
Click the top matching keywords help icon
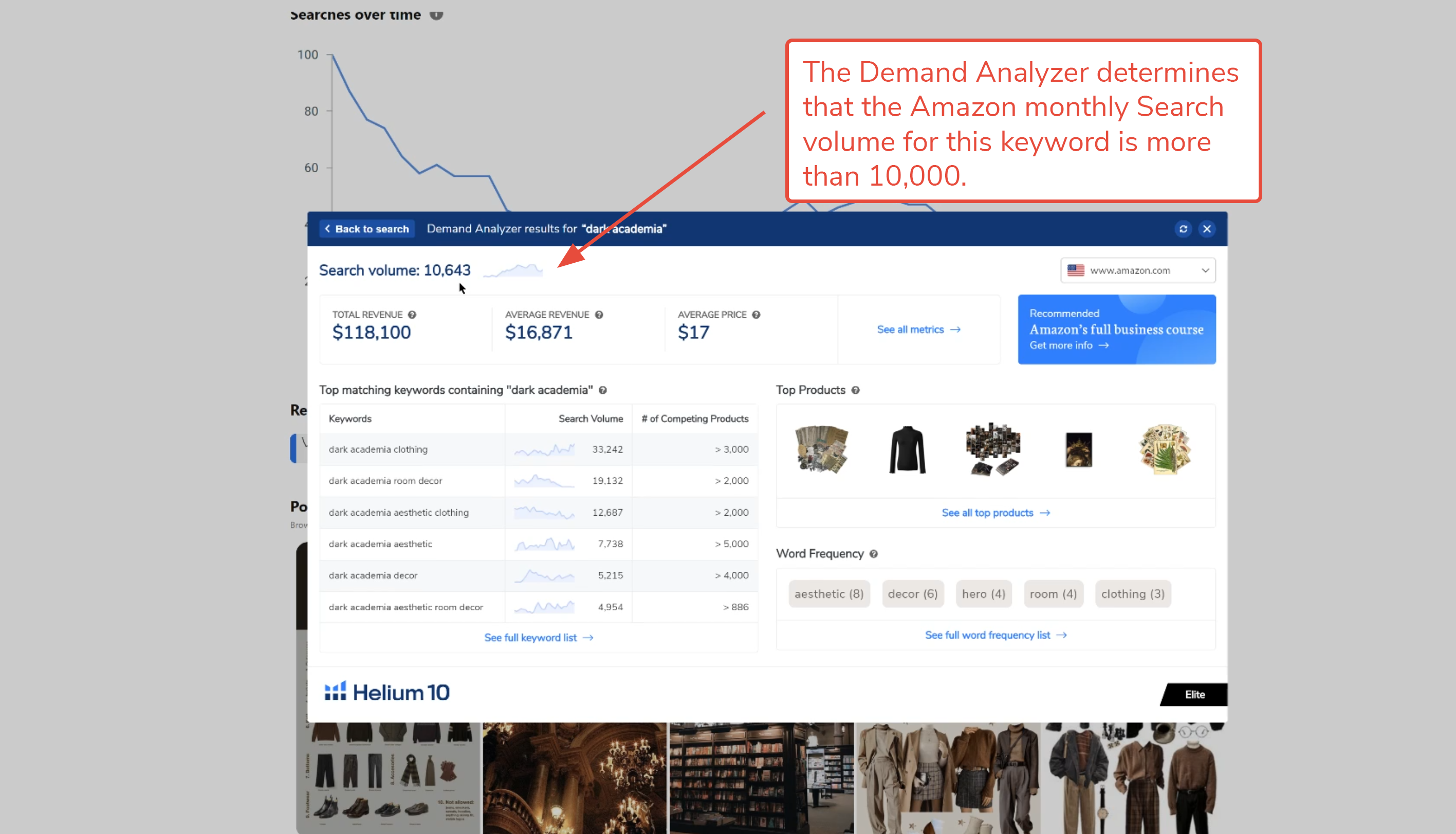(x=603, y=390)
